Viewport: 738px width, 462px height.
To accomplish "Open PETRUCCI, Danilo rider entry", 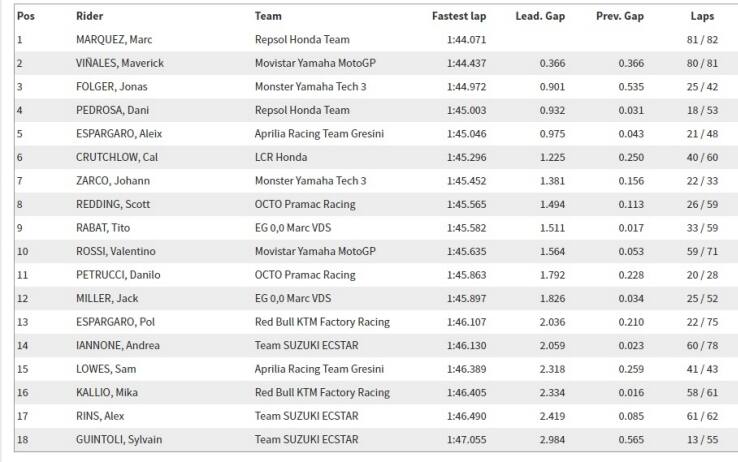I will click(x=116, y=274).
